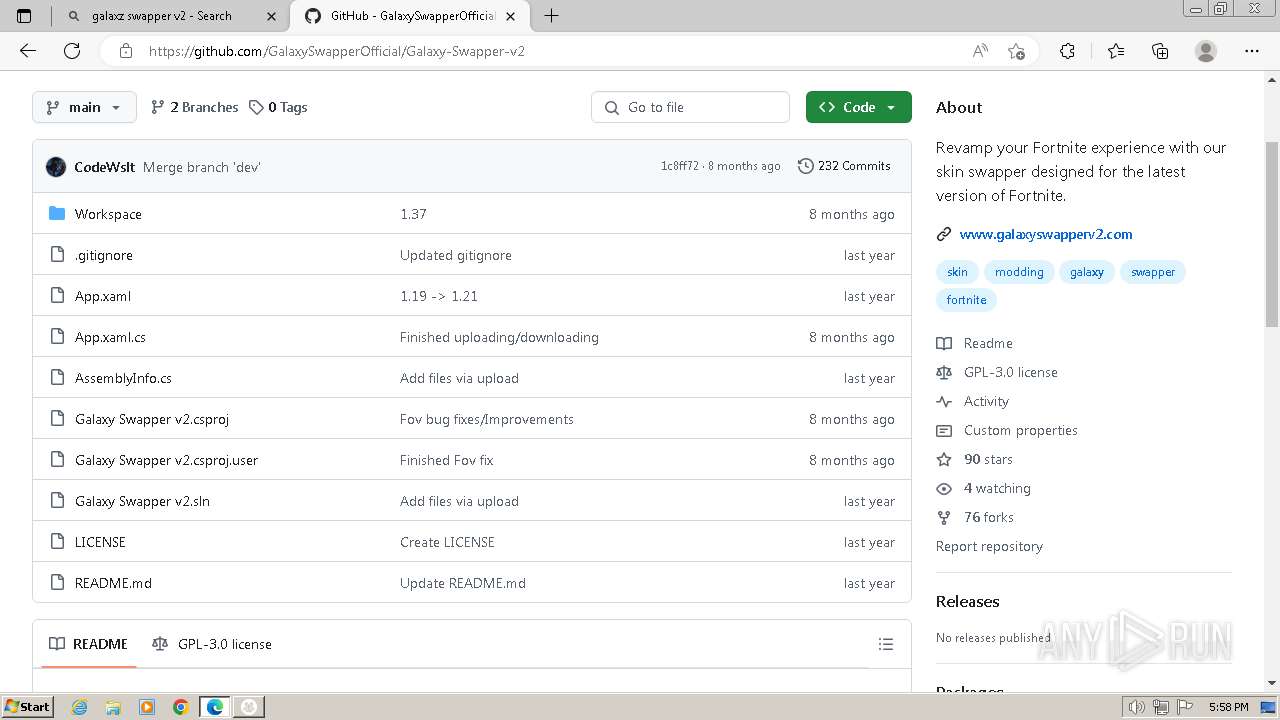Open the browser profile avatar

tap(1206, 51)
